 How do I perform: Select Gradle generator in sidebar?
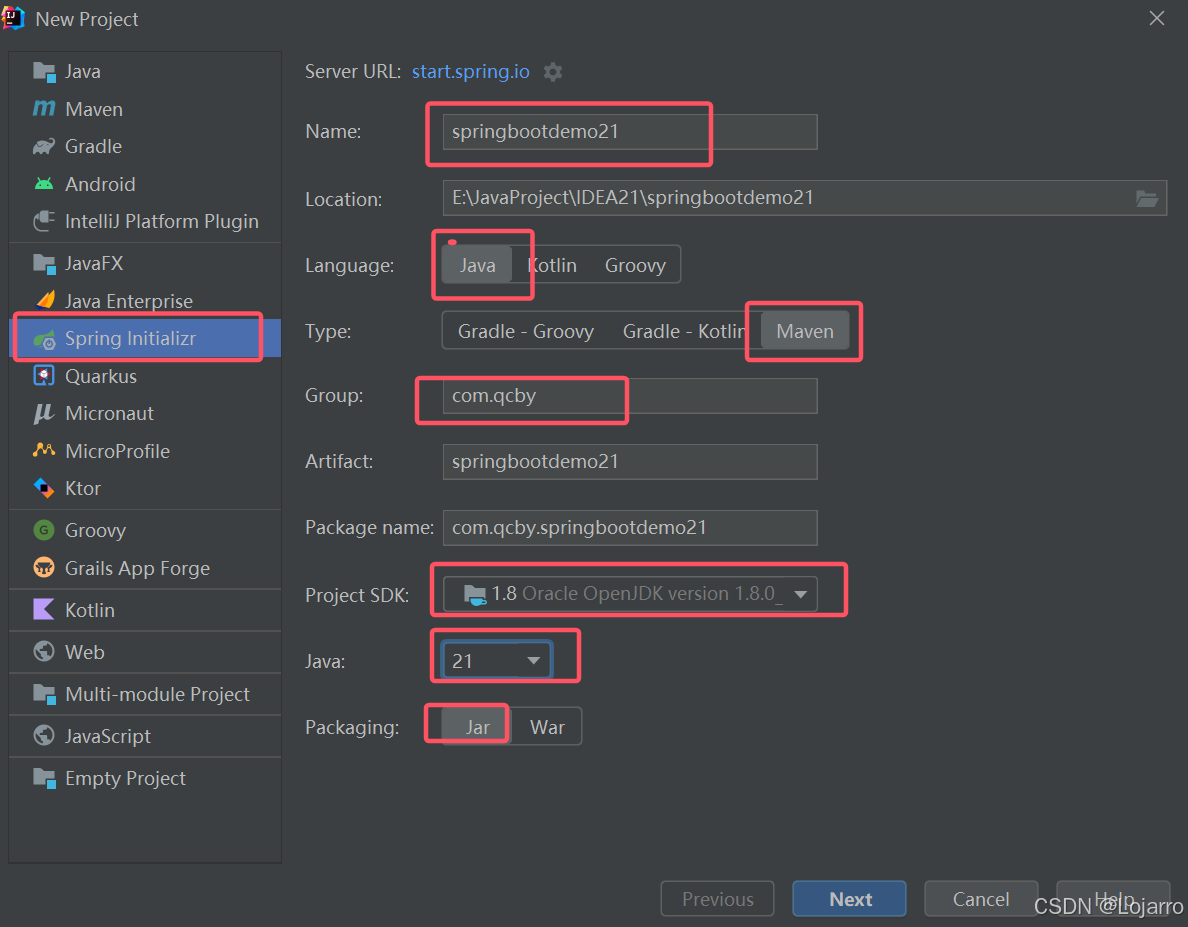[x=145, y=146]
